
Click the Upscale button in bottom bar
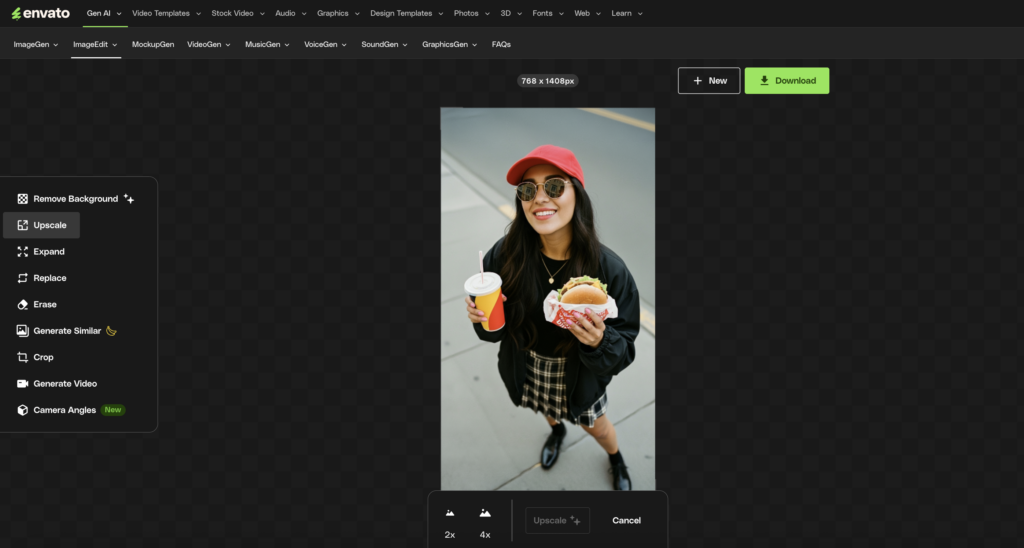pos(557,521)
